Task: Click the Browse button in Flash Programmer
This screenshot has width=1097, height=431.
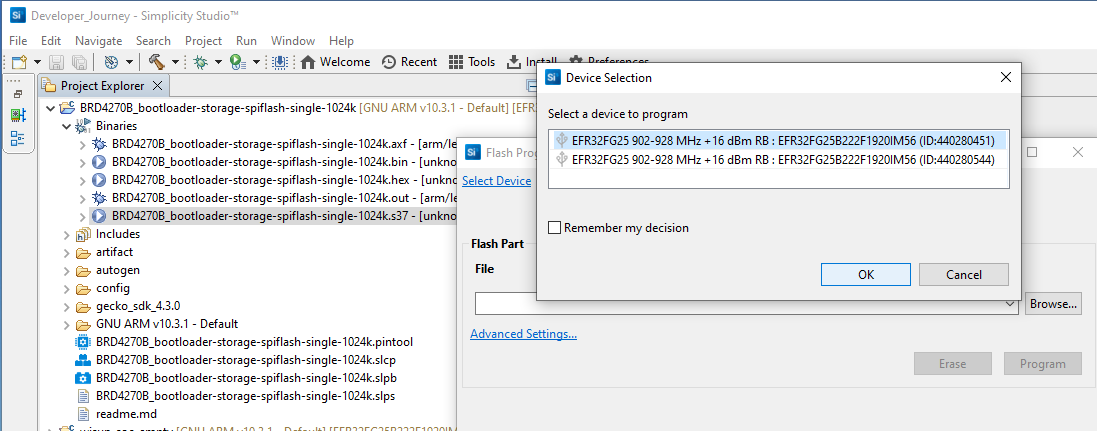Action: [x=1054, y=304]
